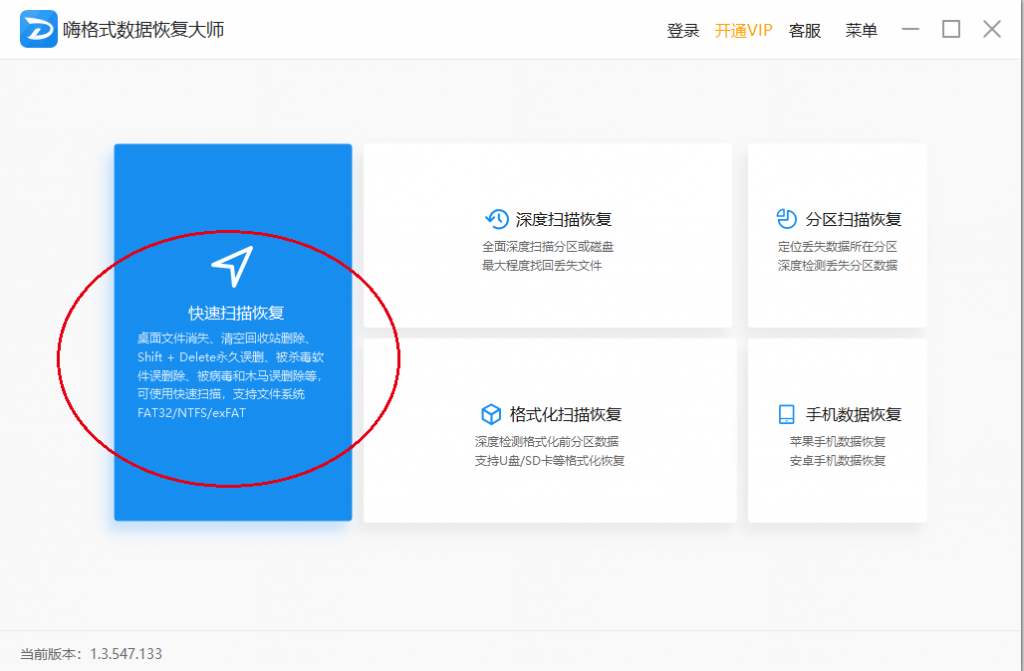Screen dimensions: 1024x671
Task: Click the partition scan pie icon
Action: [x=786, y=219]
